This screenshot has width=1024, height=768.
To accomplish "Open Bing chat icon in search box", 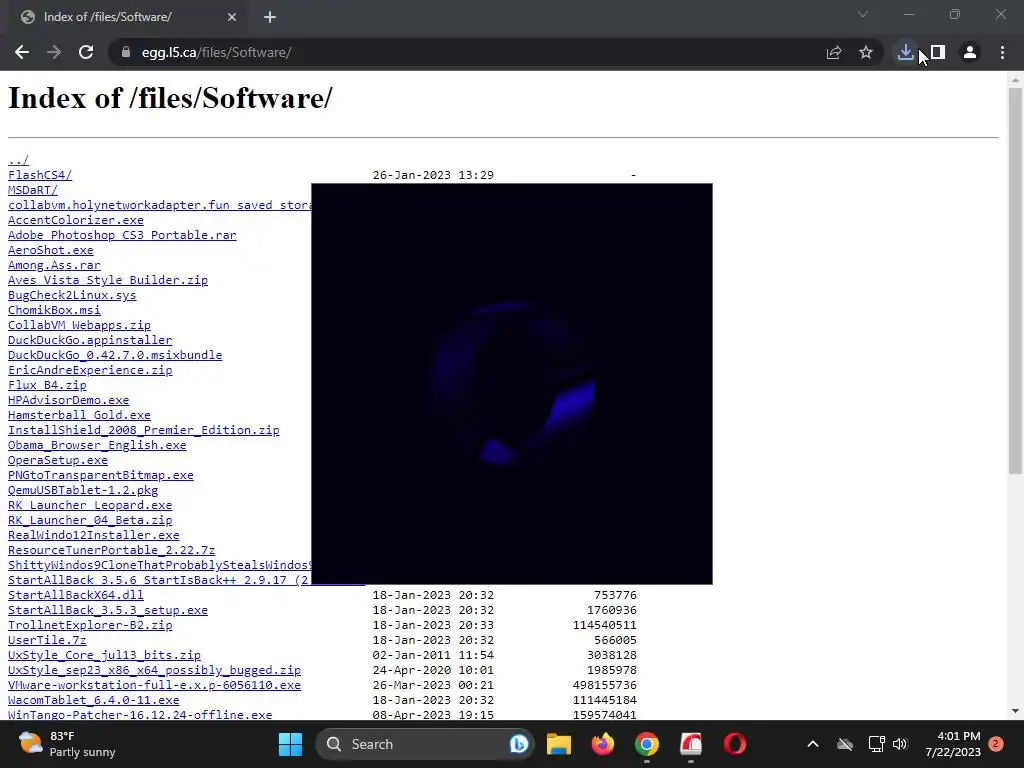I will coord(519,744).
